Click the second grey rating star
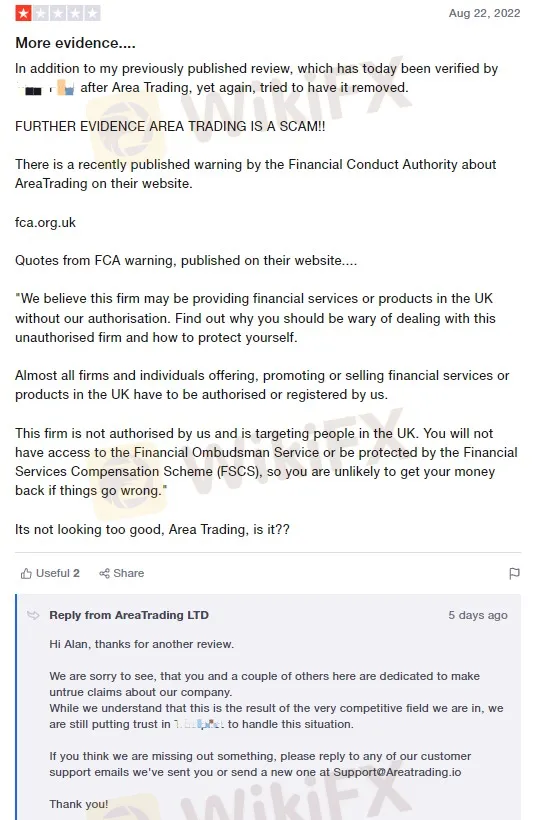 [40, 13]
